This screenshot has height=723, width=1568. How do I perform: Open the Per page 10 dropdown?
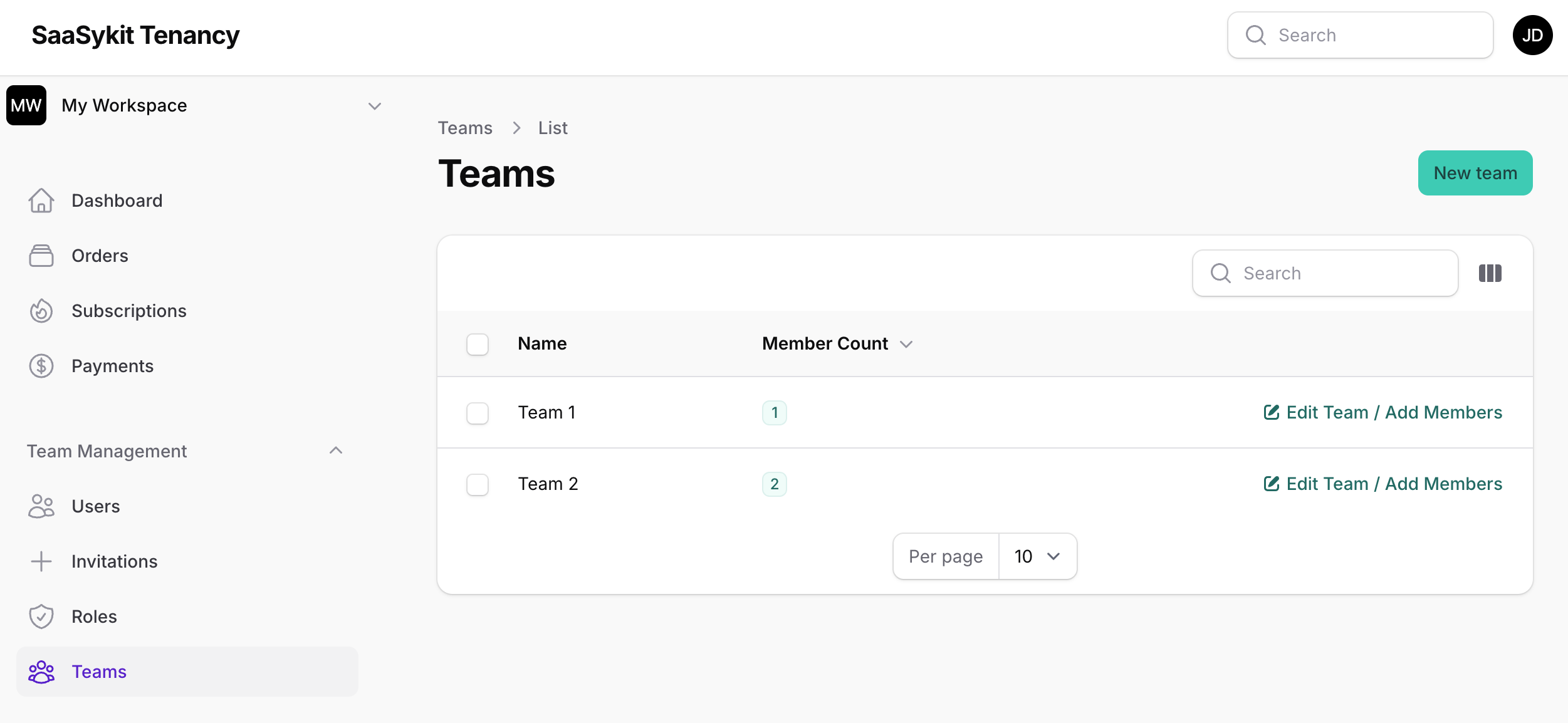(1037, 556)
